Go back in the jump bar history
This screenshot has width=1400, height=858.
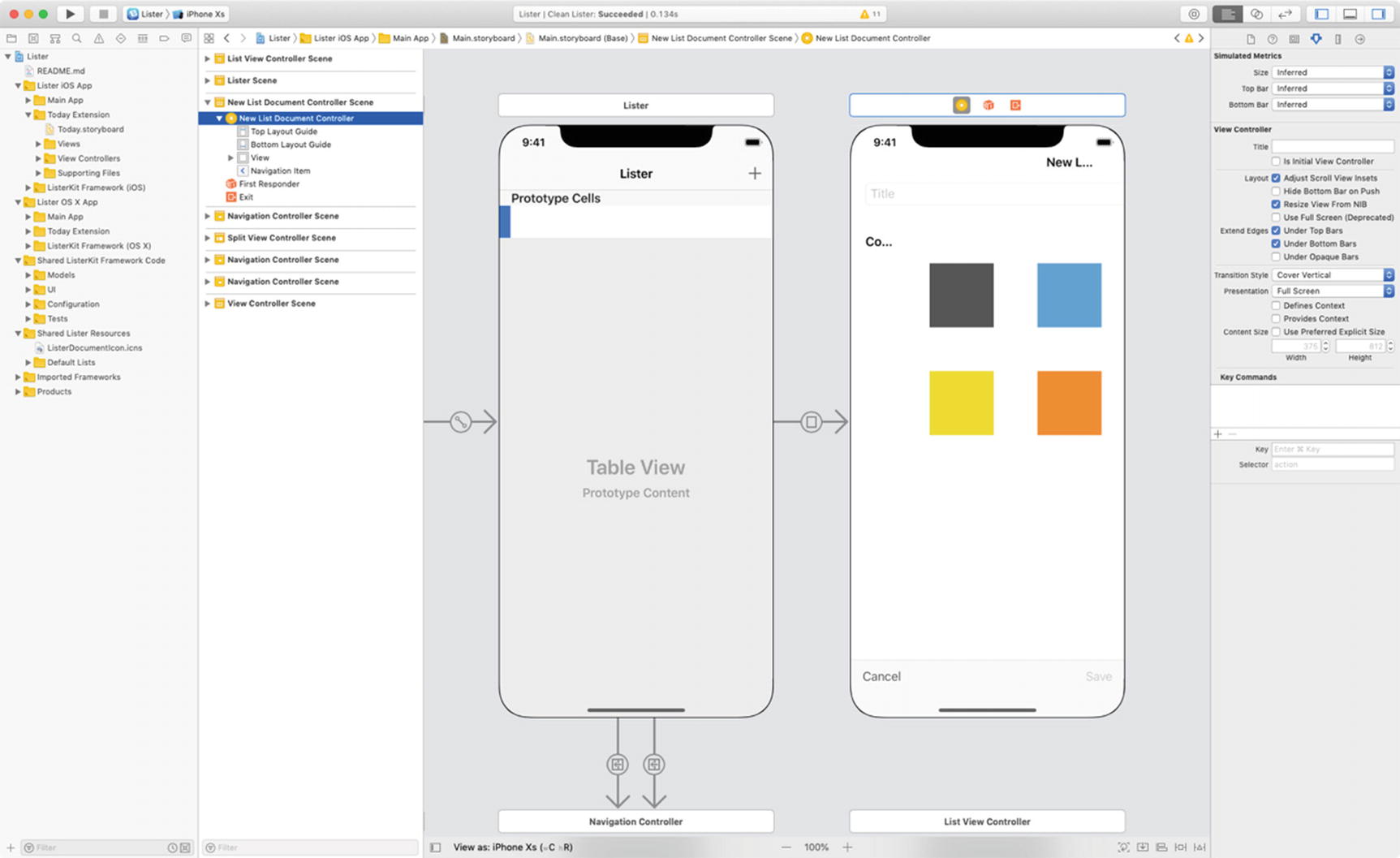(226, 38)
